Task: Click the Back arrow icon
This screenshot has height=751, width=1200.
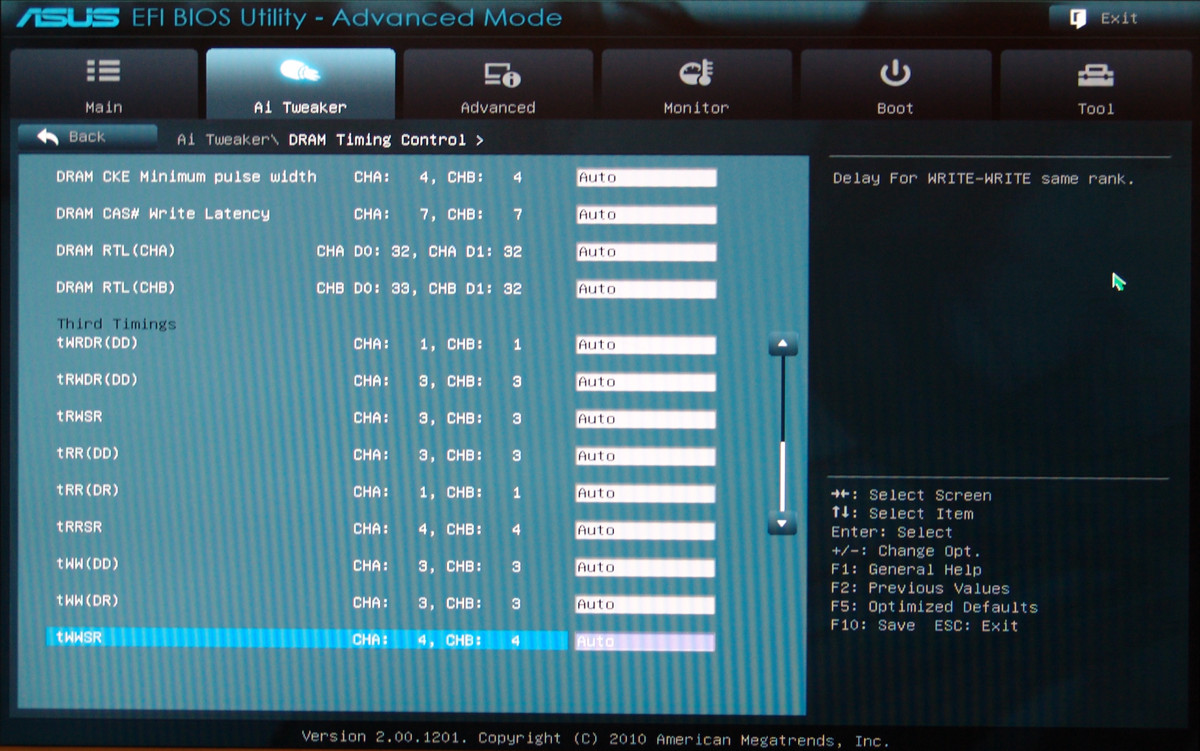Action: click(x=48, y=137)
